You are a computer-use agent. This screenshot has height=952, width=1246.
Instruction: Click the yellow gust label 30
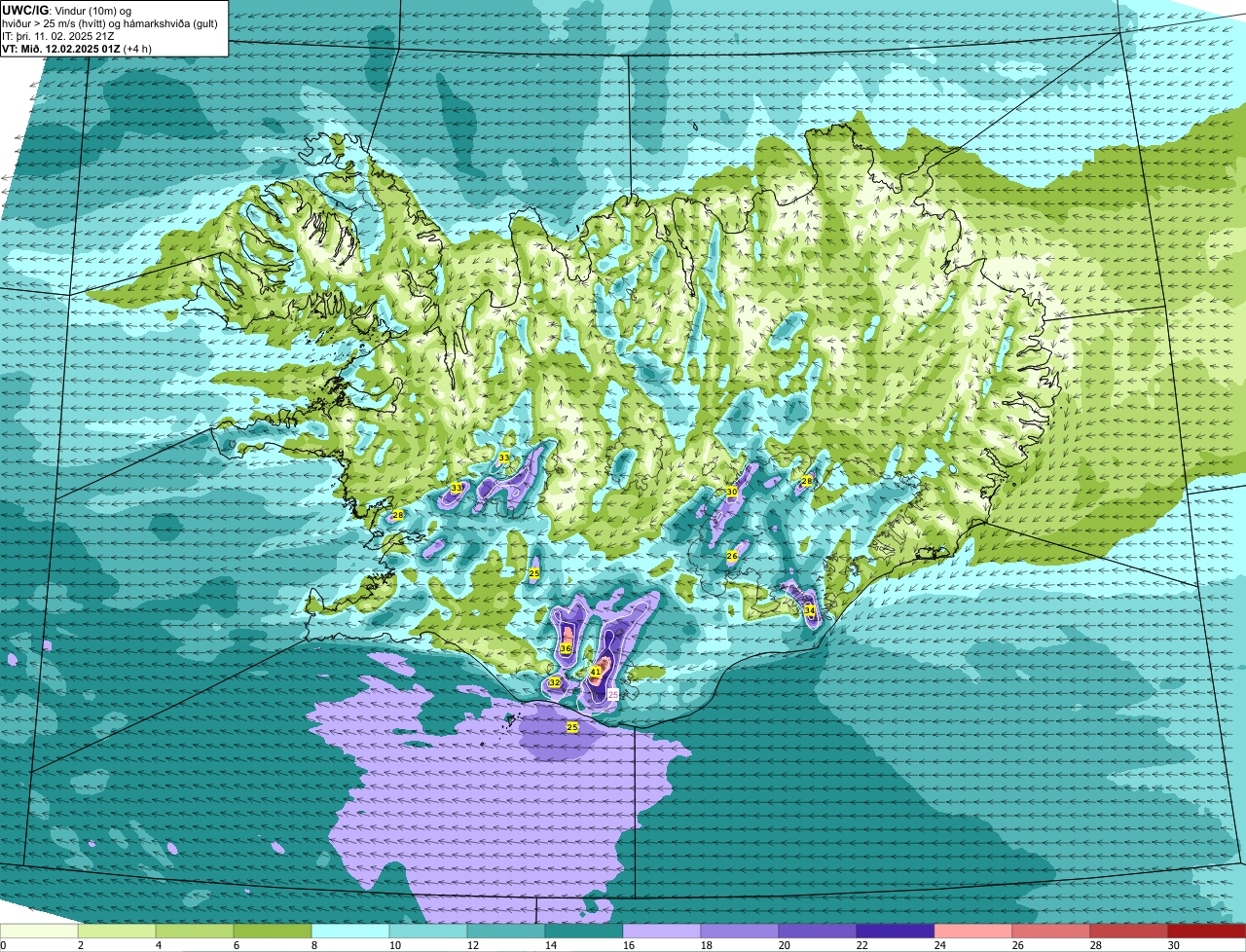point(732,492)
